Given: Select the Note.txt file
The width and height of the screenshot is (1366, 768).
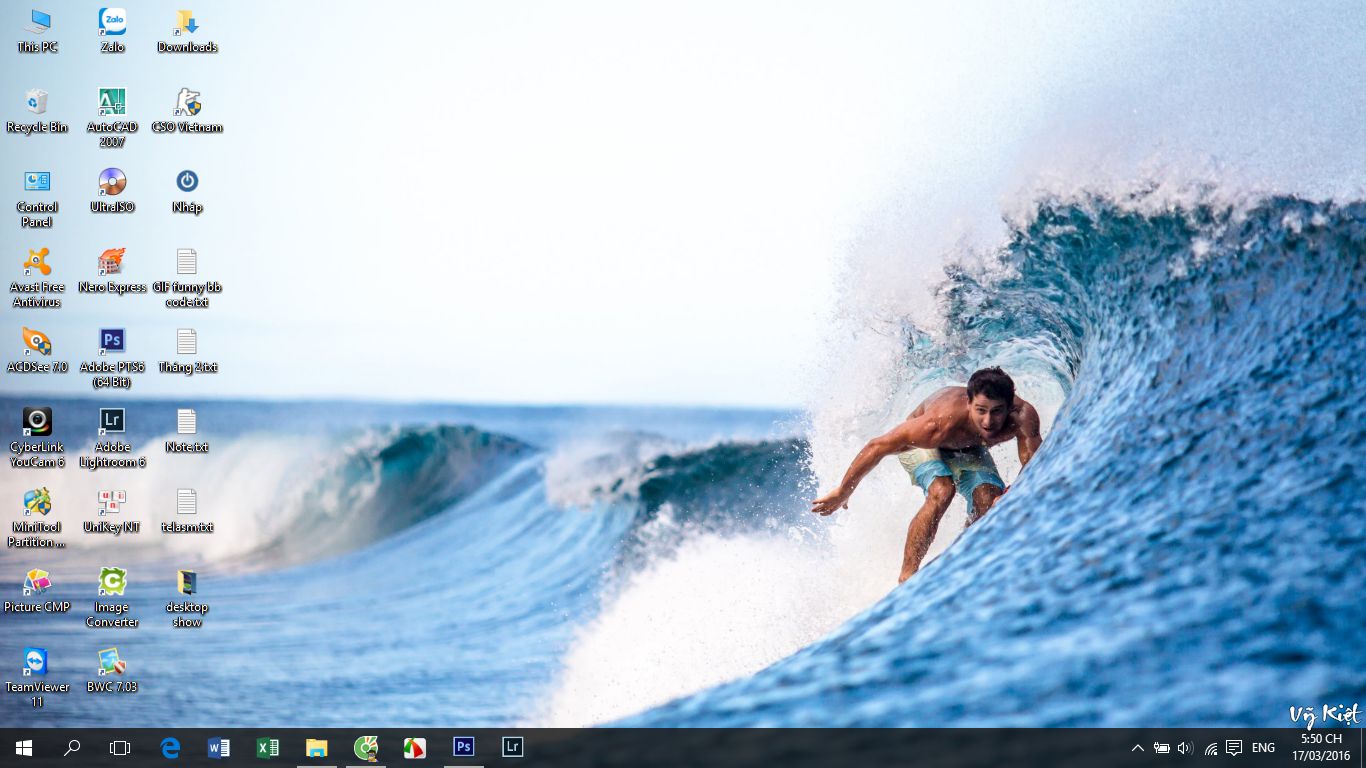Looking at the screenshot, I should (x=187, y=431).
